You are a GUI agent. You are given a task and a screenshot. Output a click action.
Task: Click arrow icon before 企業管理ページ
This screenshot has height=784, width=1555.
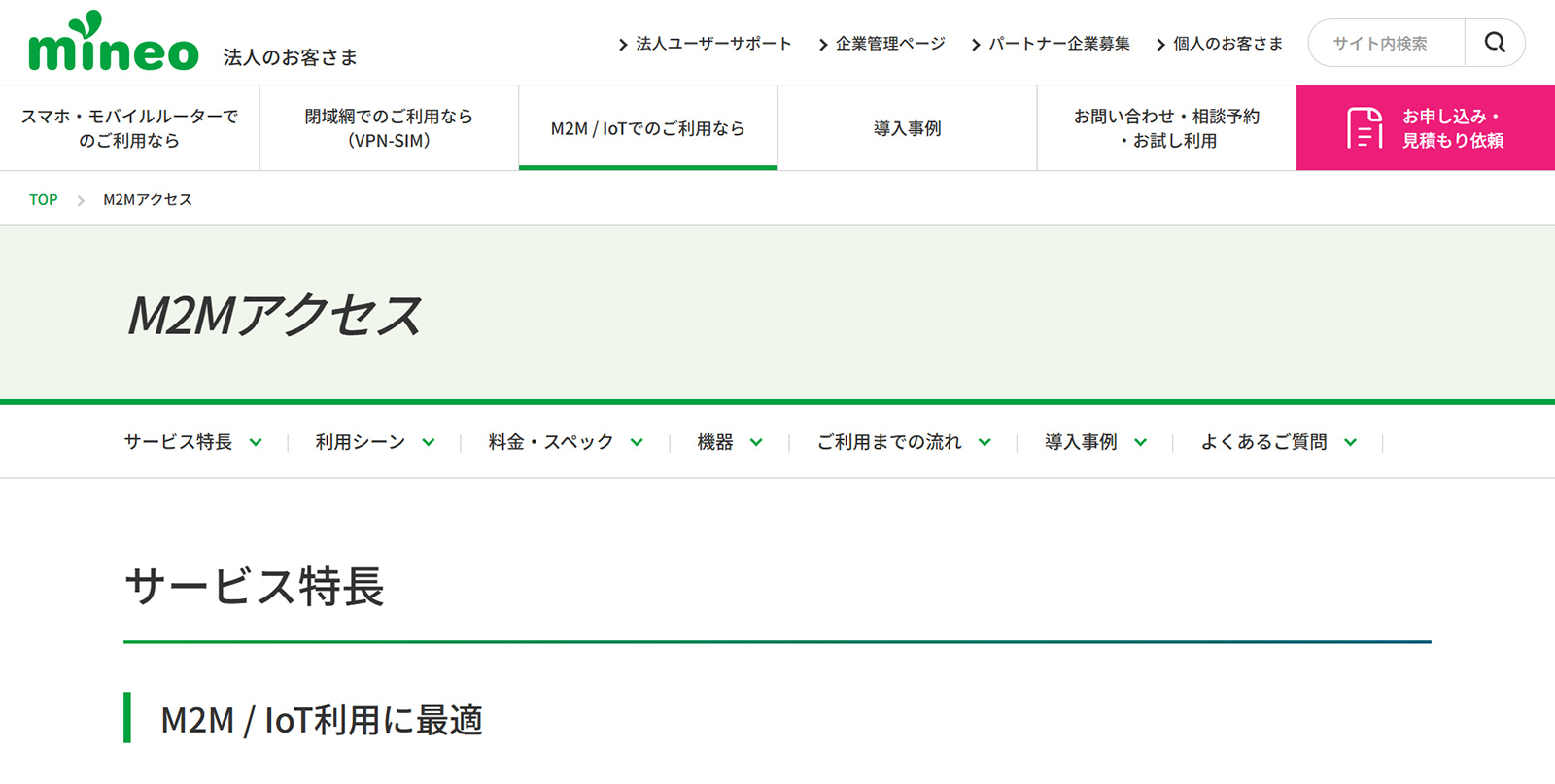pos(823,45)
